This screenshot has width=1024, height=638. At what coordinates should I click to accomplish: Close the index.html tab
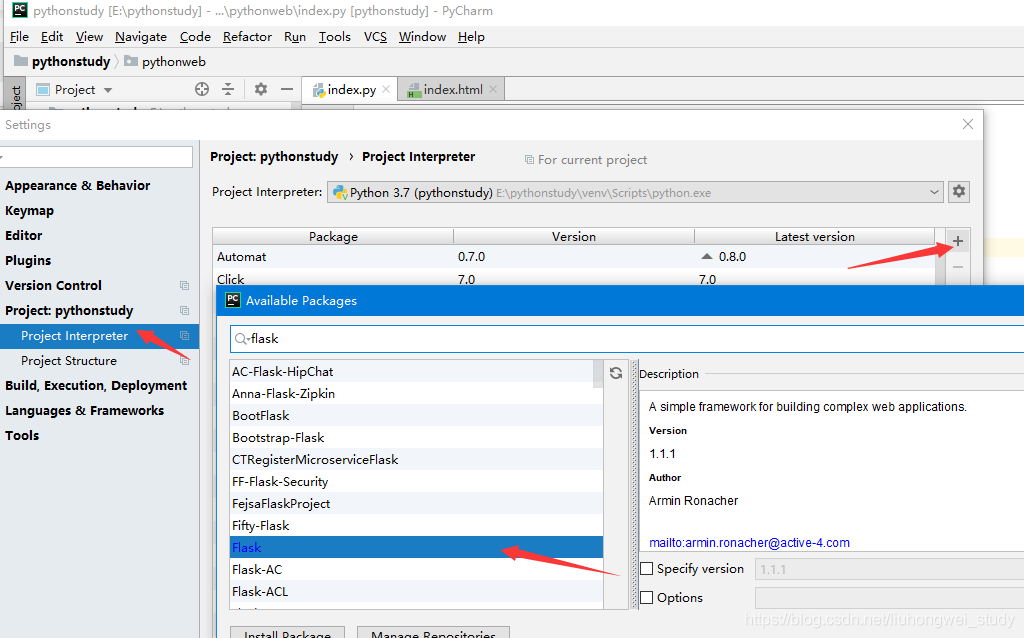click(493, 89)
